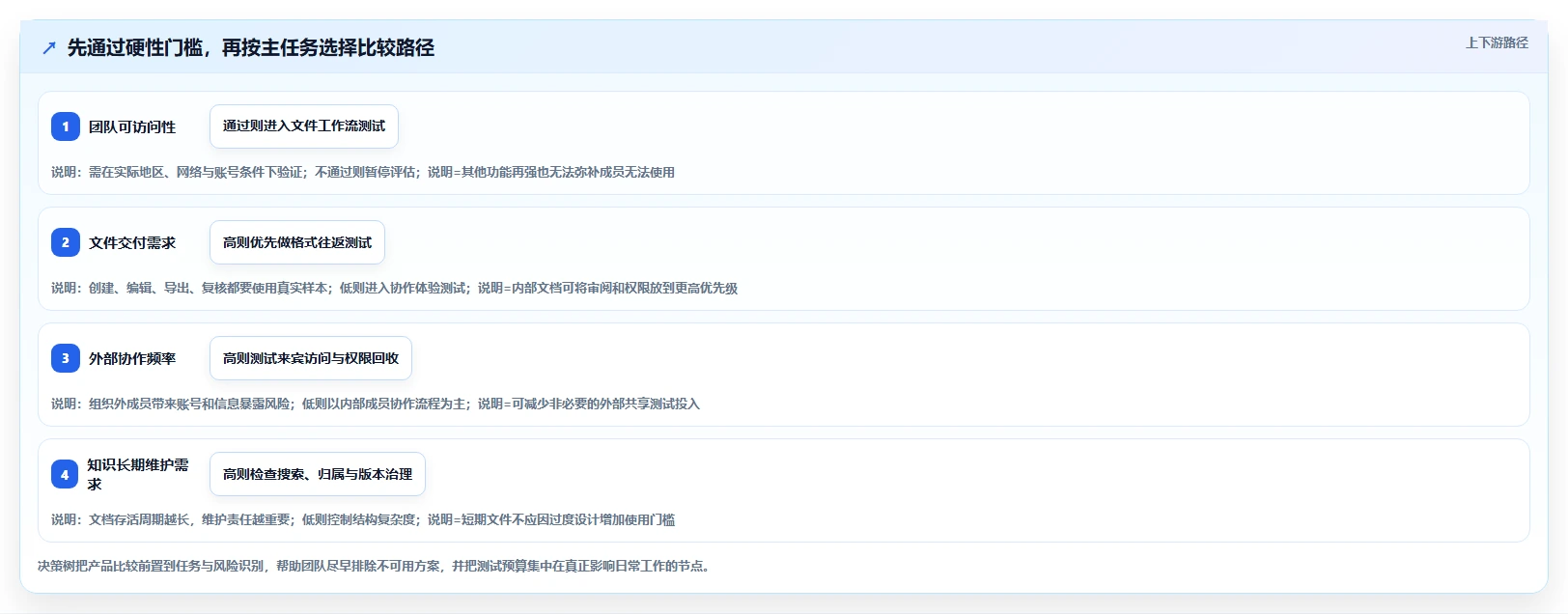This screenshot has width=1568, height=614.
Task: Click the note starting 说明：组织外成员带来账号
Action: point(376,404)
